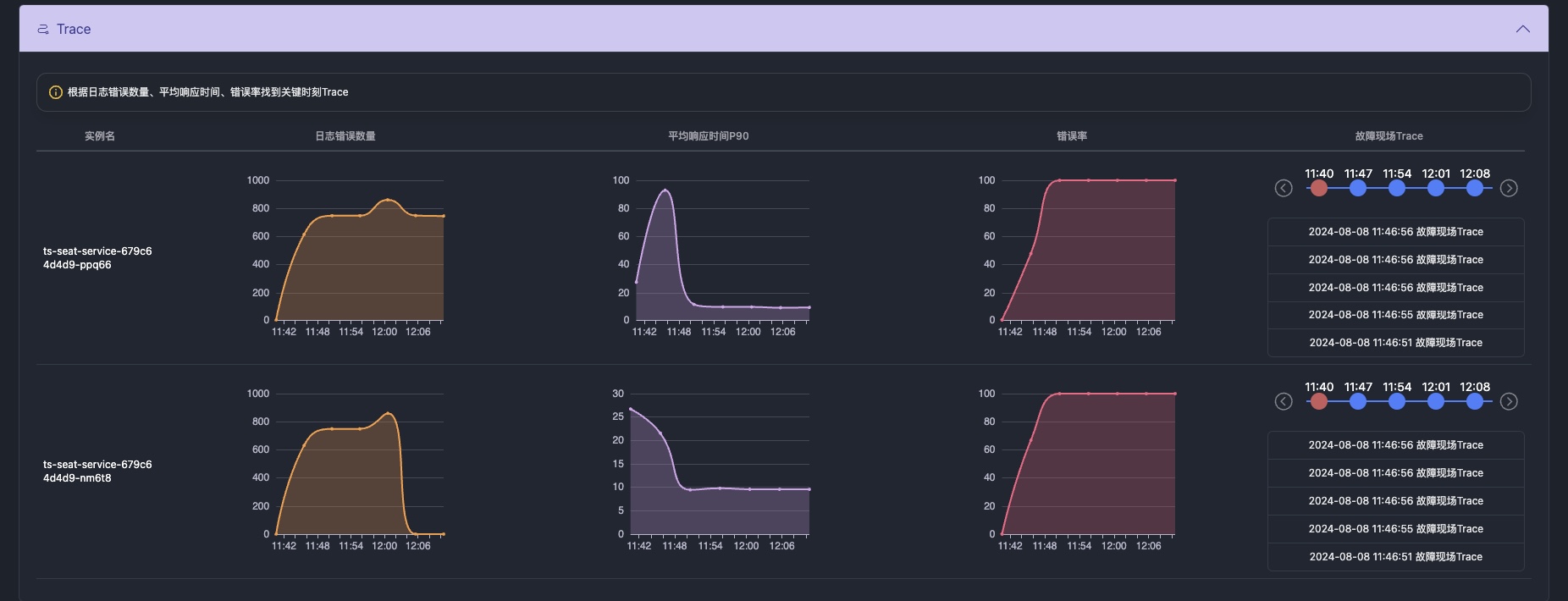This screenshot has height=601, width=1568.
Task: Go to previous timeline page for the ppq66 instance
Action: 1284,189
